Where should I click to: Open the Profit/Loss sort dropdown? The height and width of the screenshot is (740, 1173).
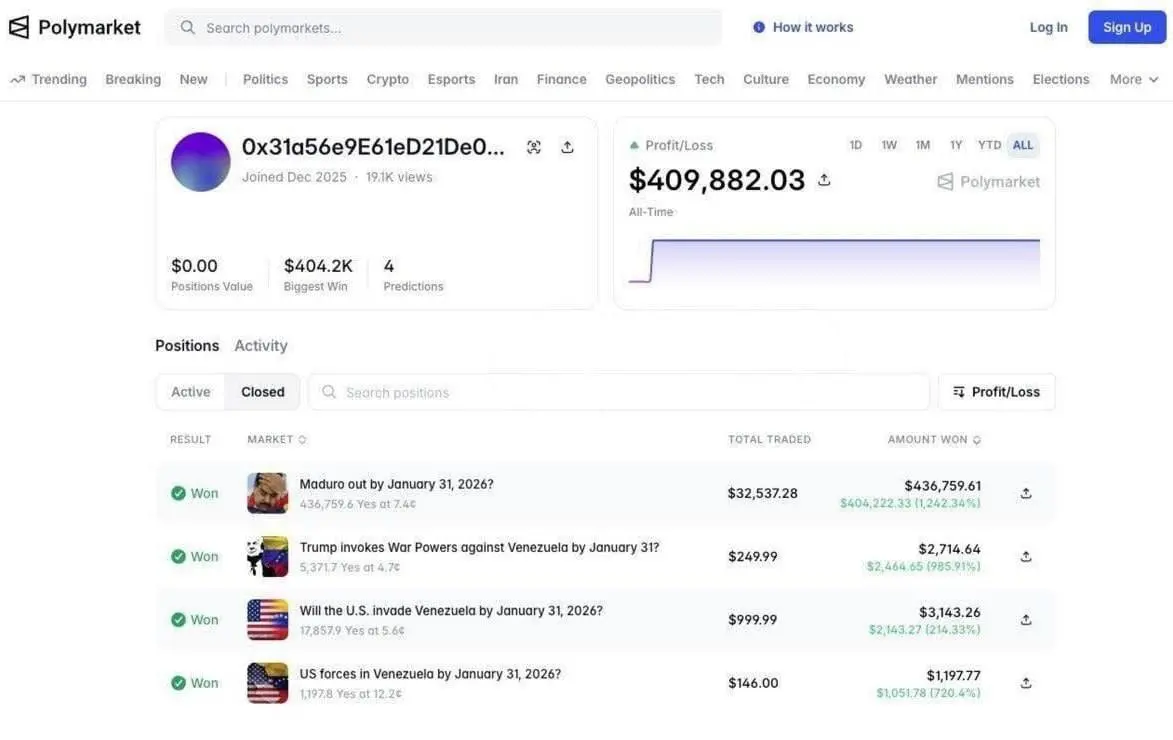(x=996, y=392)
